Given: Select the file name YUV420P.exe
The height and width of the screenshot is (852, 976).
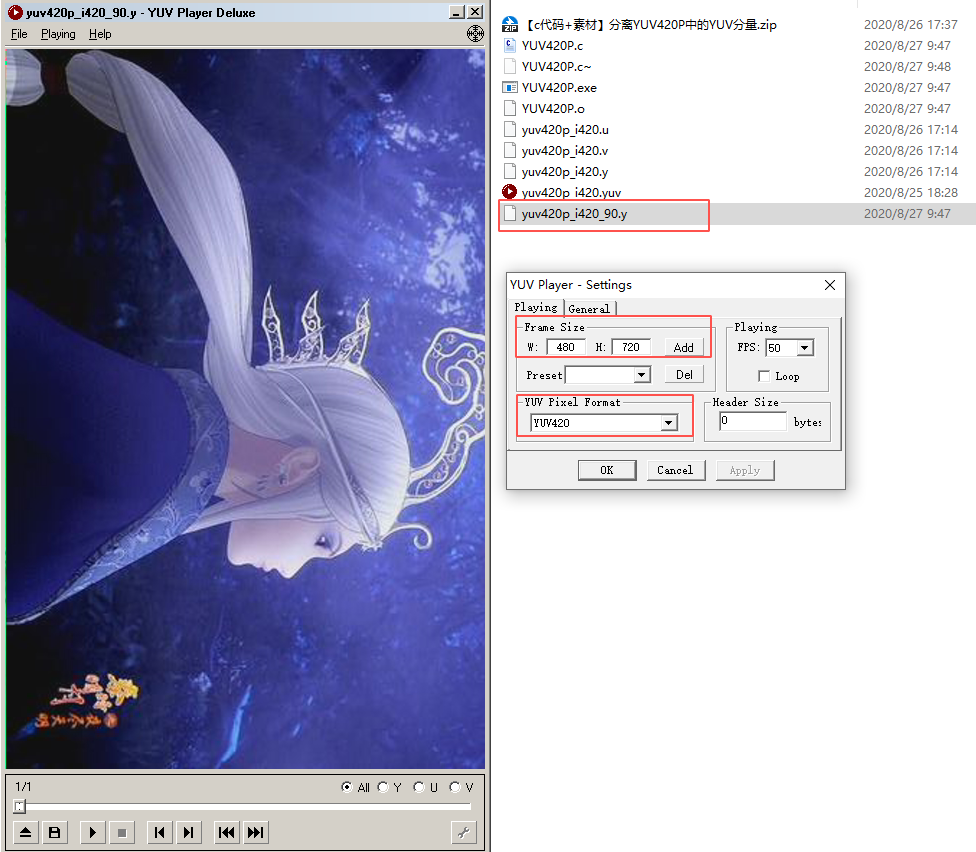Looking at the screenshot, I should 559,88.
